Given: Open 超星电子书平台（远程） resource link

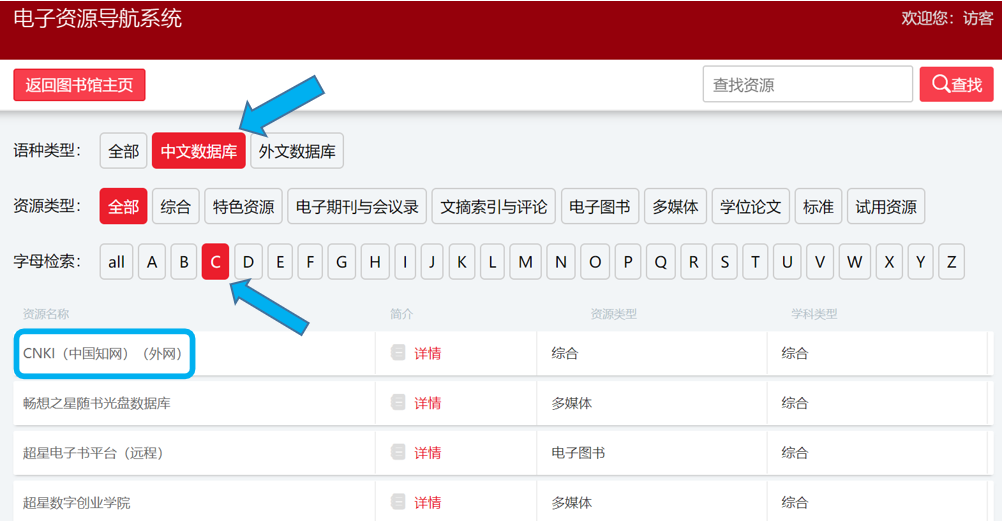Looking at the screenshot, I should (x=93, y=453).
